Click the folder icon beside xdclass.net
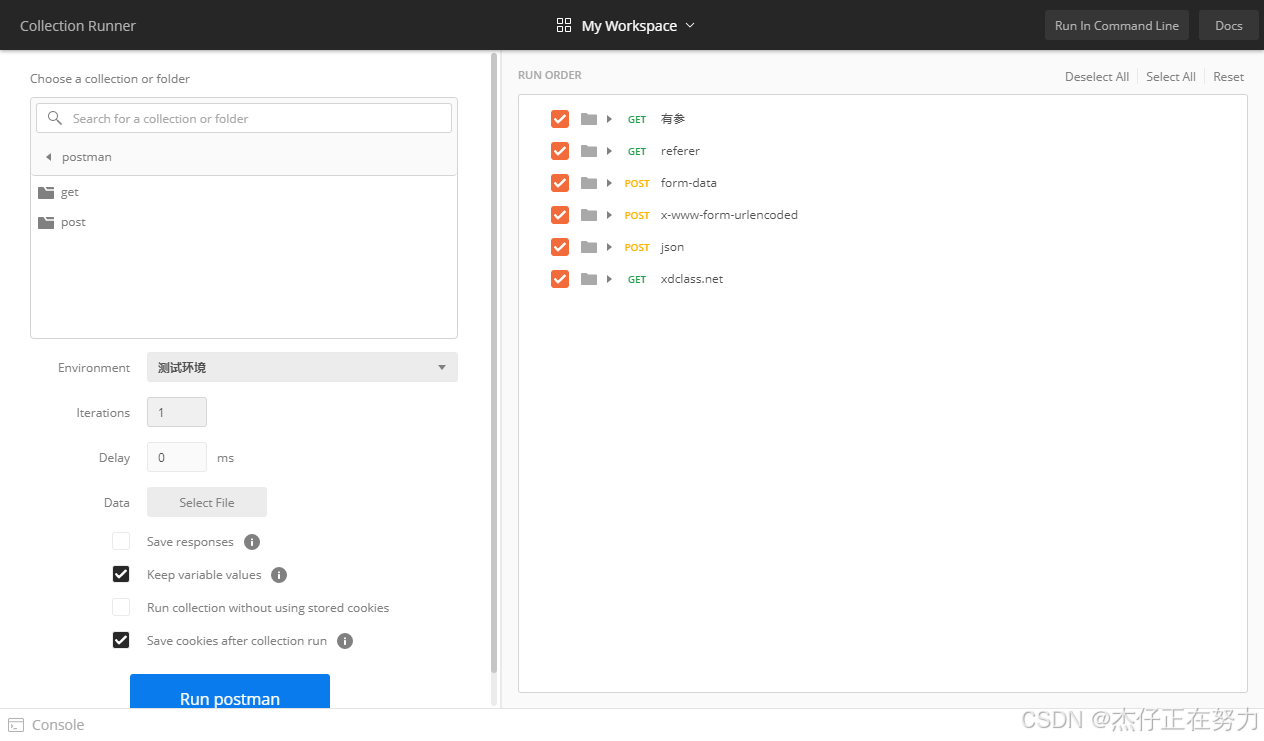Screen dimensions: 1264x741 (589, 279)
